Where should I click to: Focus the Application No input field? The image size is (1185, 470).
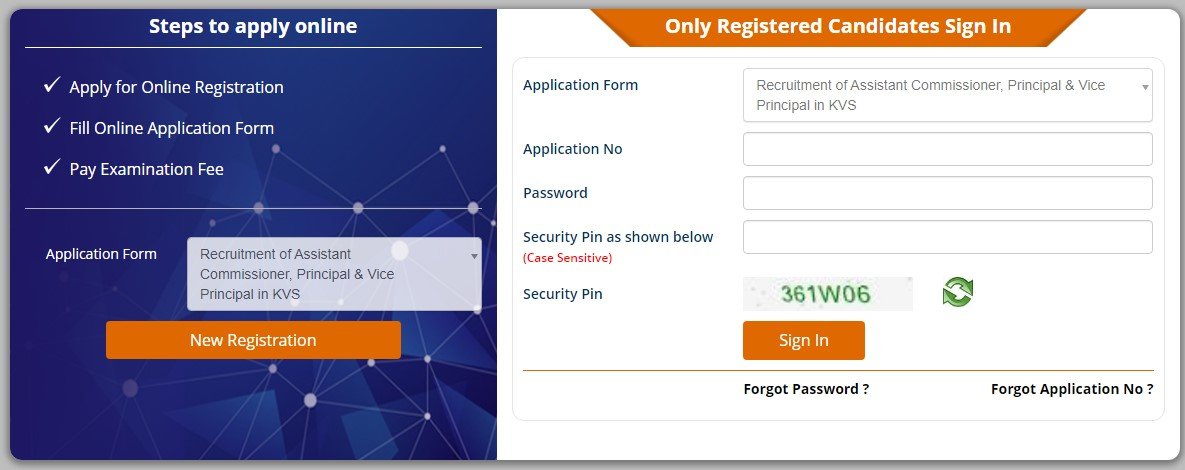point(948,149)
